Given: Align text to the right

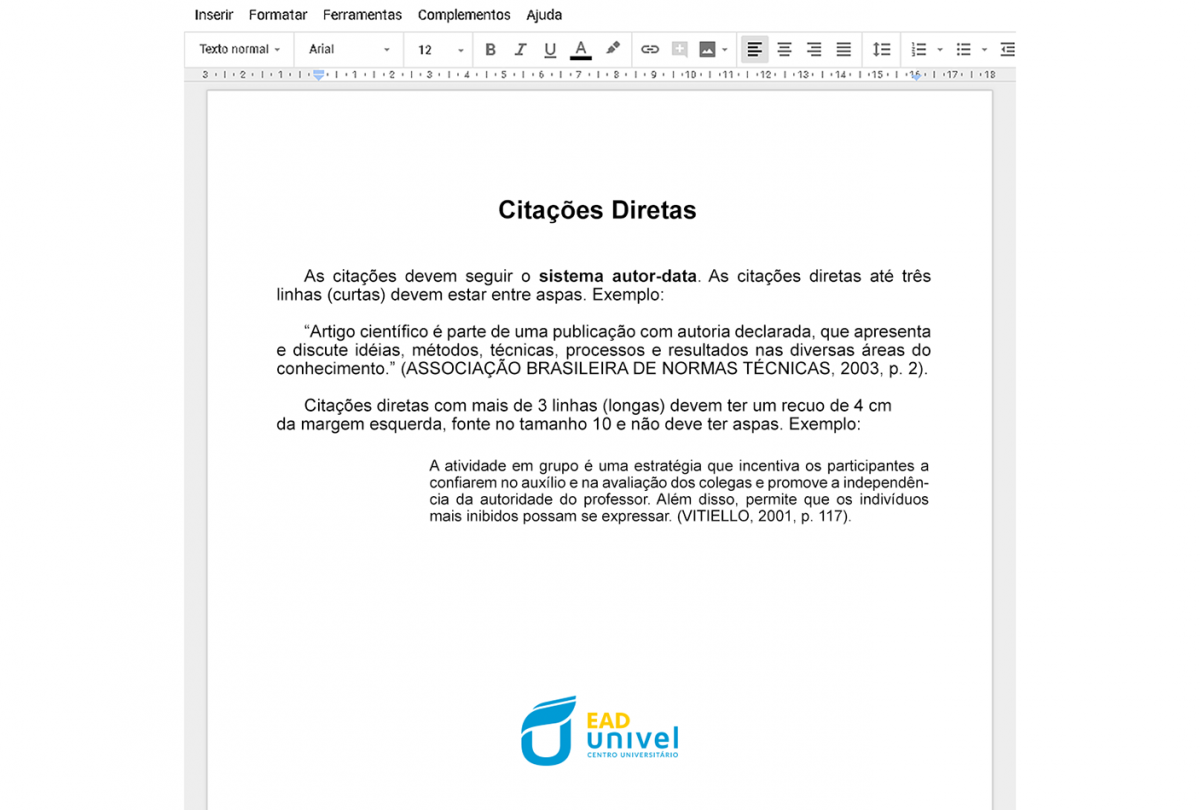Looking at the screenshot, I should click(814, 50).
